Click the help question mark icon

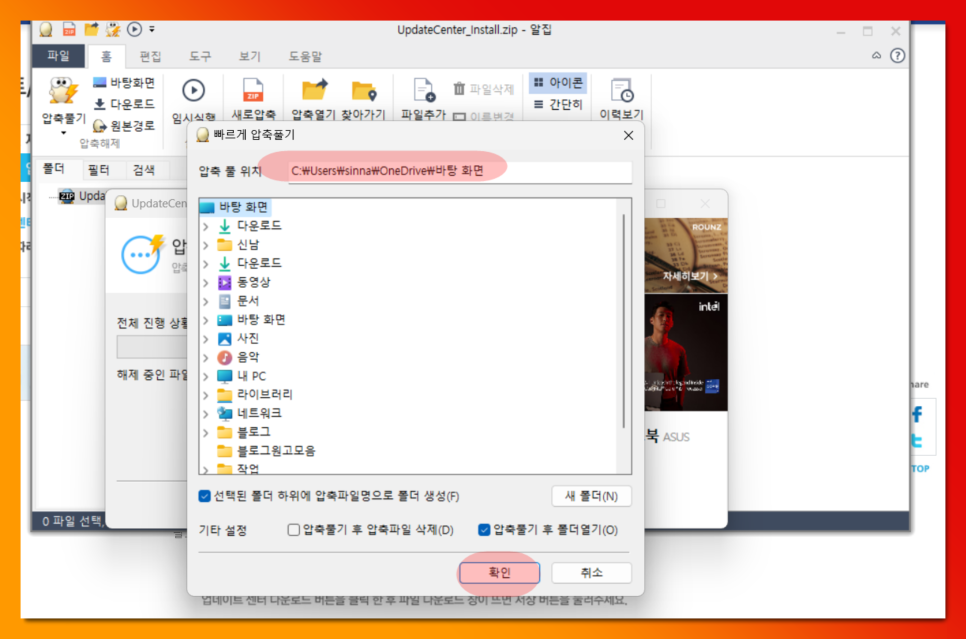coord(898,55)
